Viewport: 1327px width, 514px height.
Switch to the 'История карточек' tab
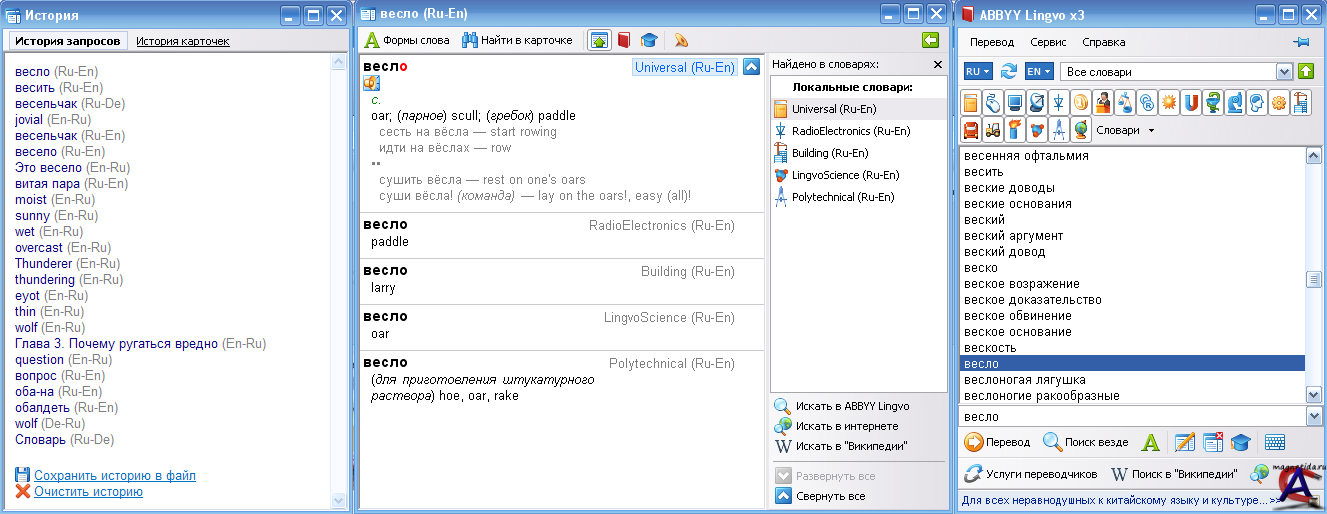(182, 41)
